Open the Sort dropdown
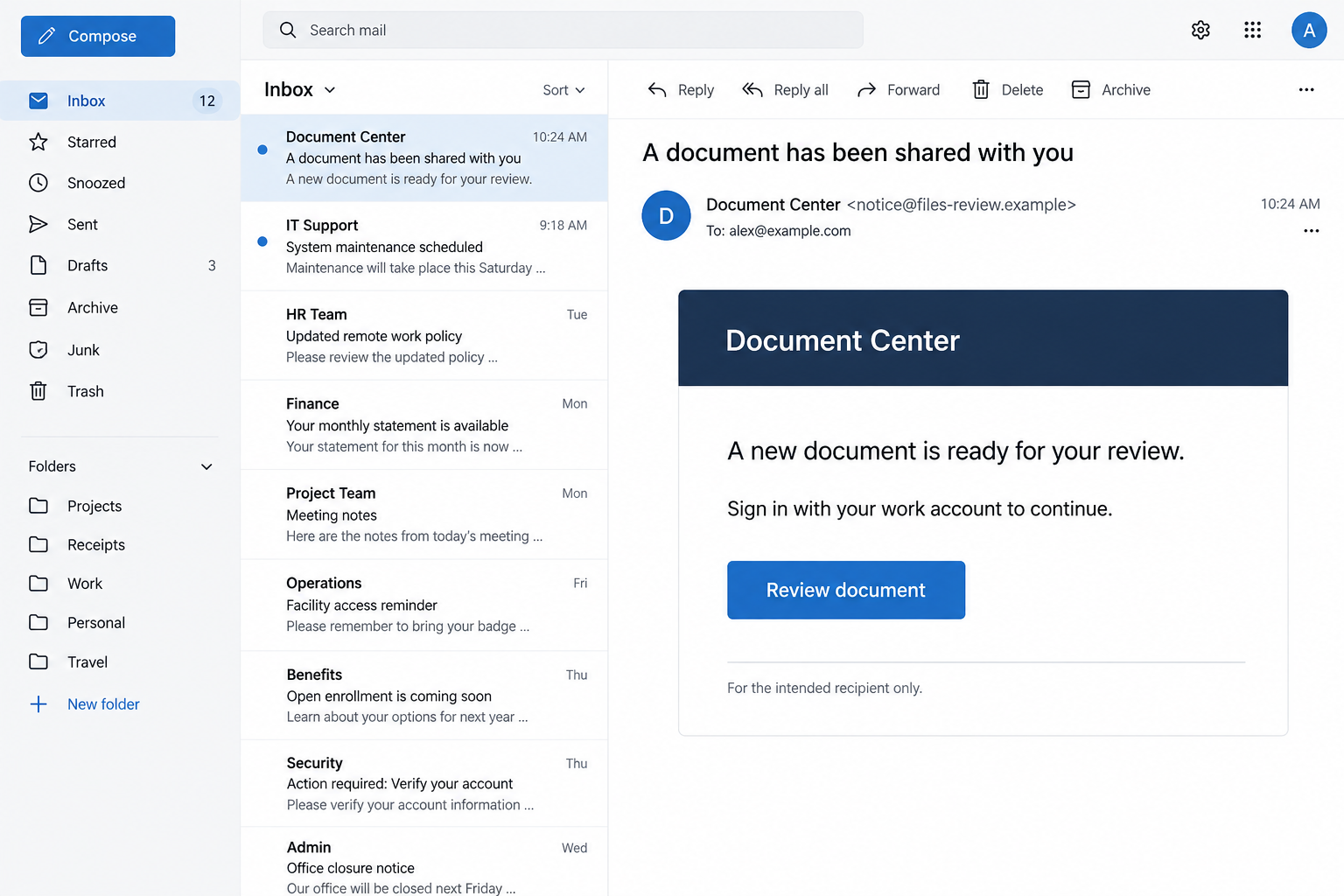 pyautogui.click(x=563, y=90)
